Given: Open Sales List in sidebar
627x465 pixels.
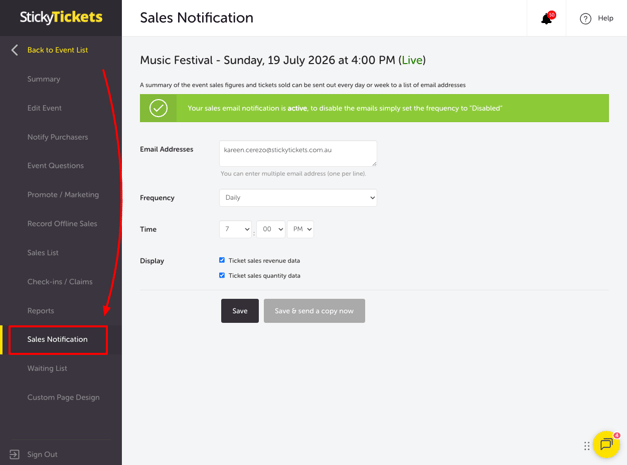Looking at the screenshot, I should 43,253.
